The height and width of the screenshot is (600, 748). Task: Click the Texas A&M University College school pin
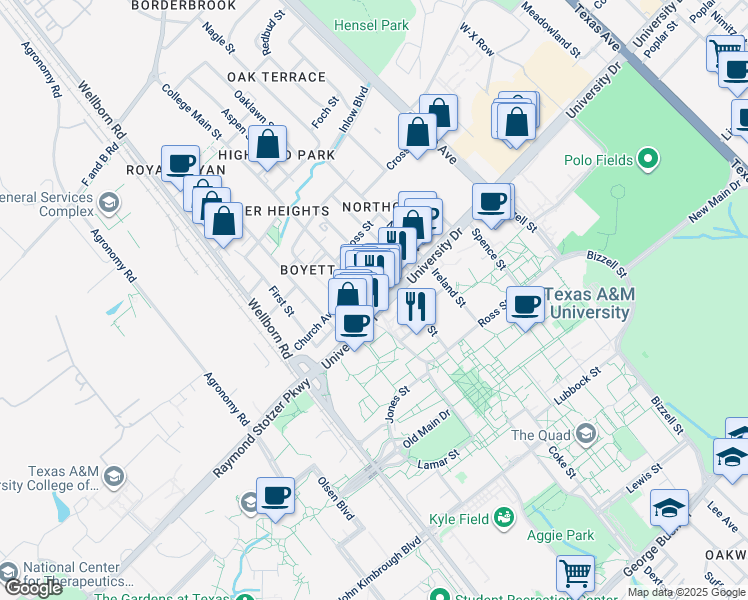click(114, 477)
